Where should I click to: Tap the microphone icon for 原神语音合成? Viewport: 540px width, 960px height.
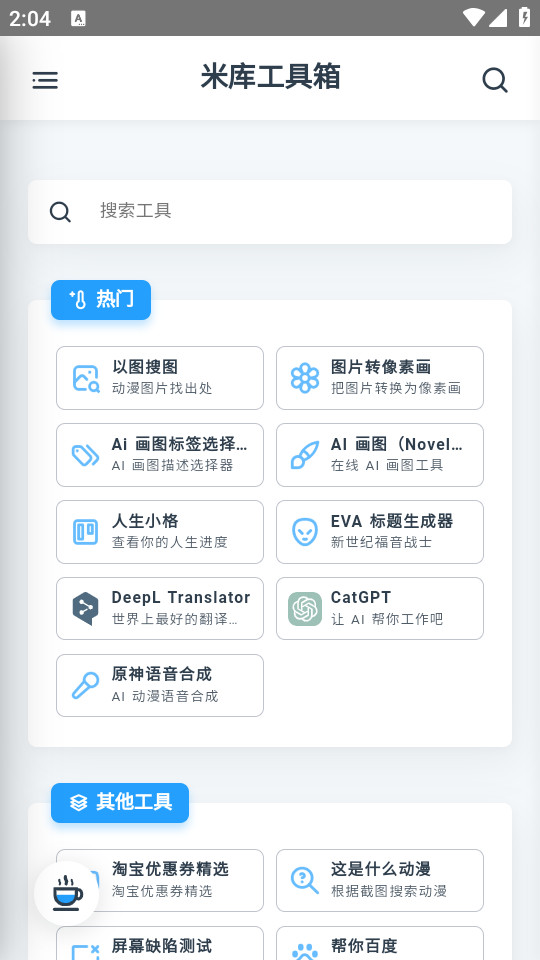[86, 686]
